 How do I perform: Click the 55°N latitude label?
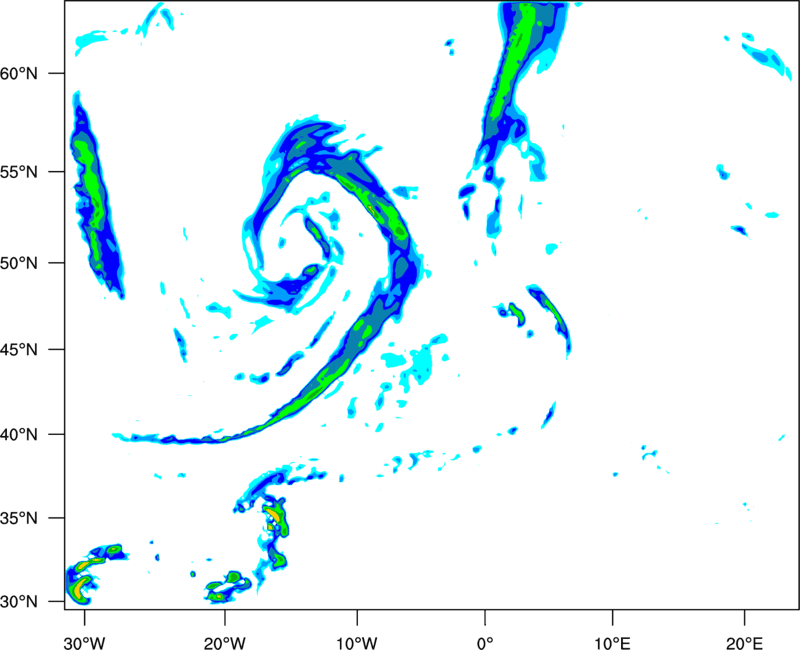(x=19, y=172)
